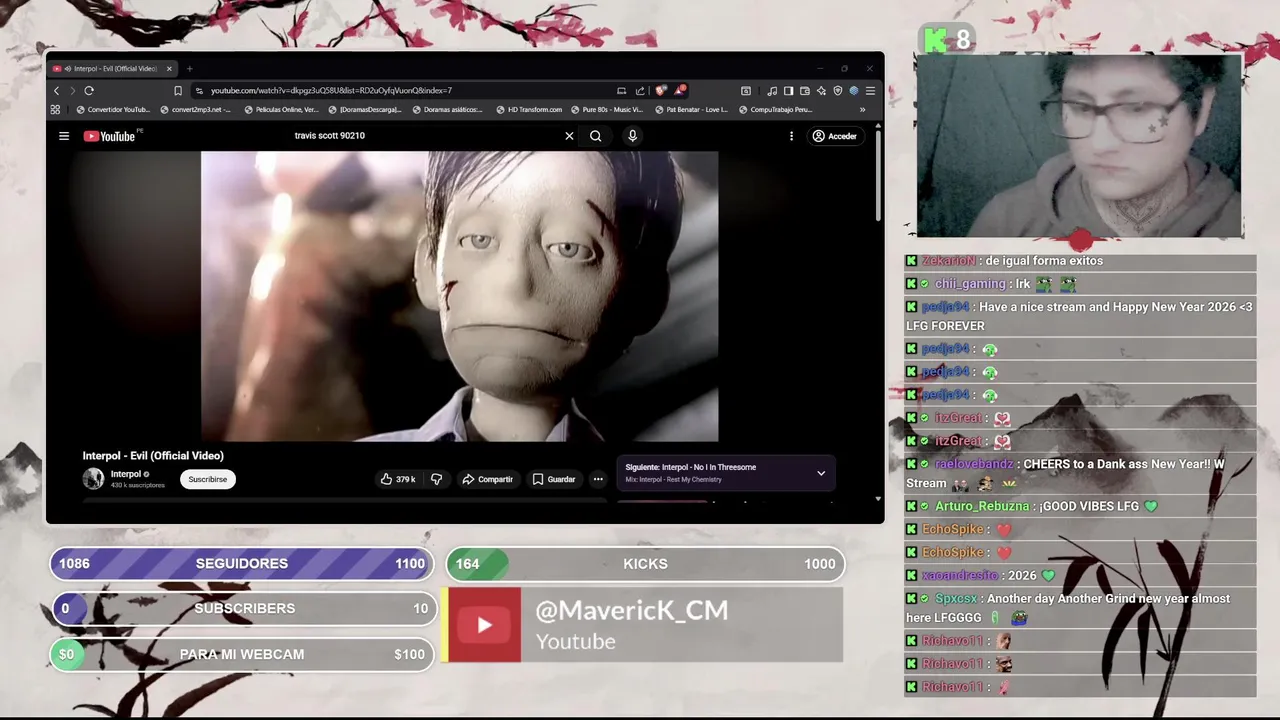Open HD Transform.com bookmark
Image resolution: width=1280 pixels, height=720 pixels.
[529, 110]
